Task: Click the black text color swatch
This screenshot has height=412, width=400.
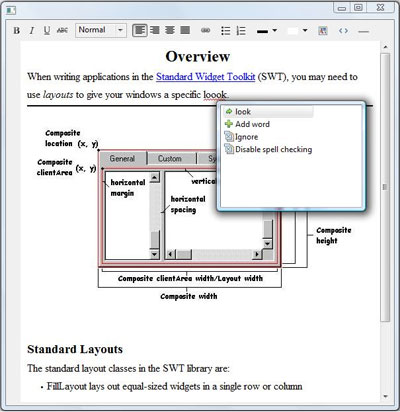Action: (x=262, y=31)
